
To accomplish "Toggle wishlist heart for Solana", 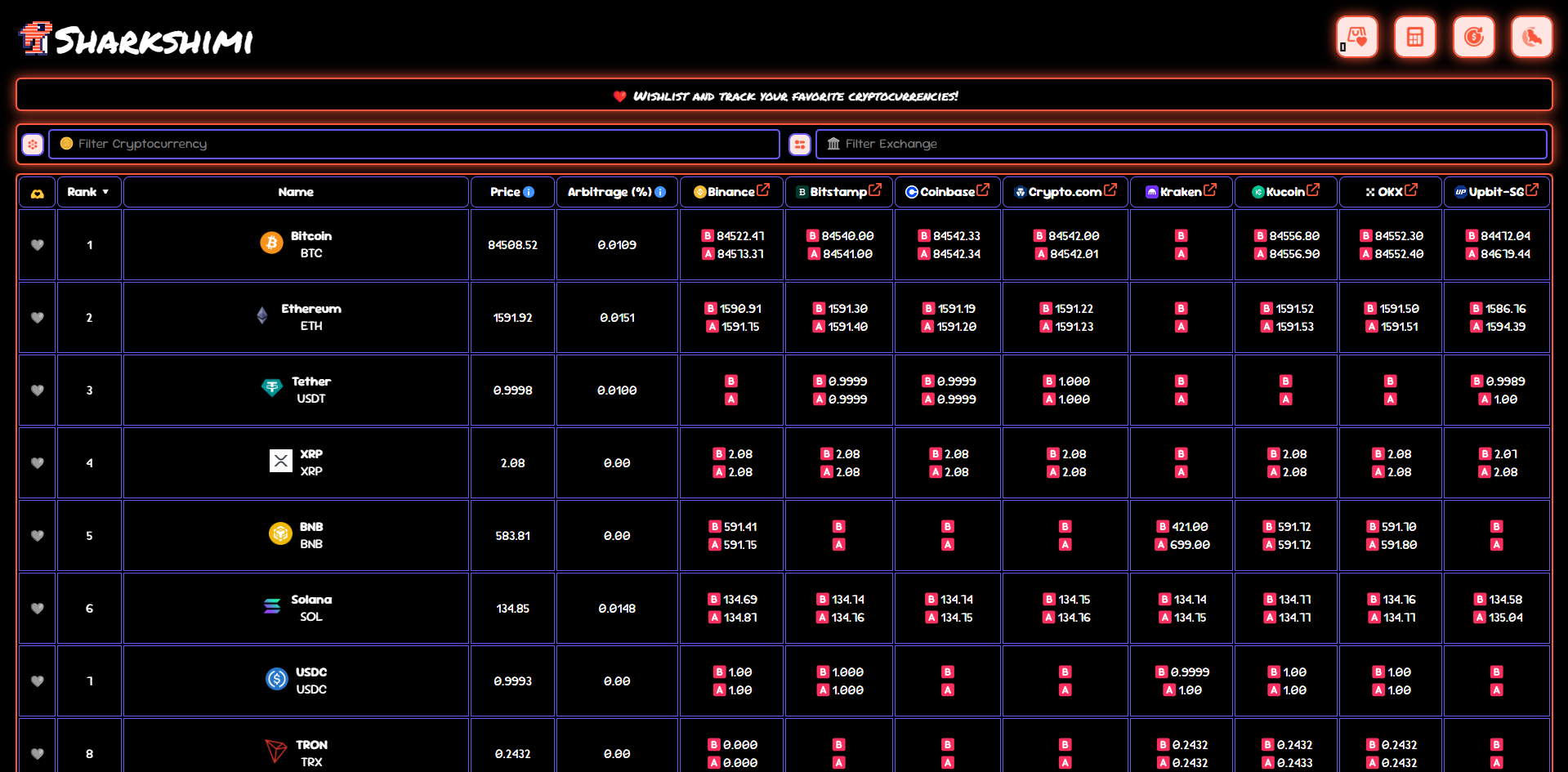I will 38,609.
